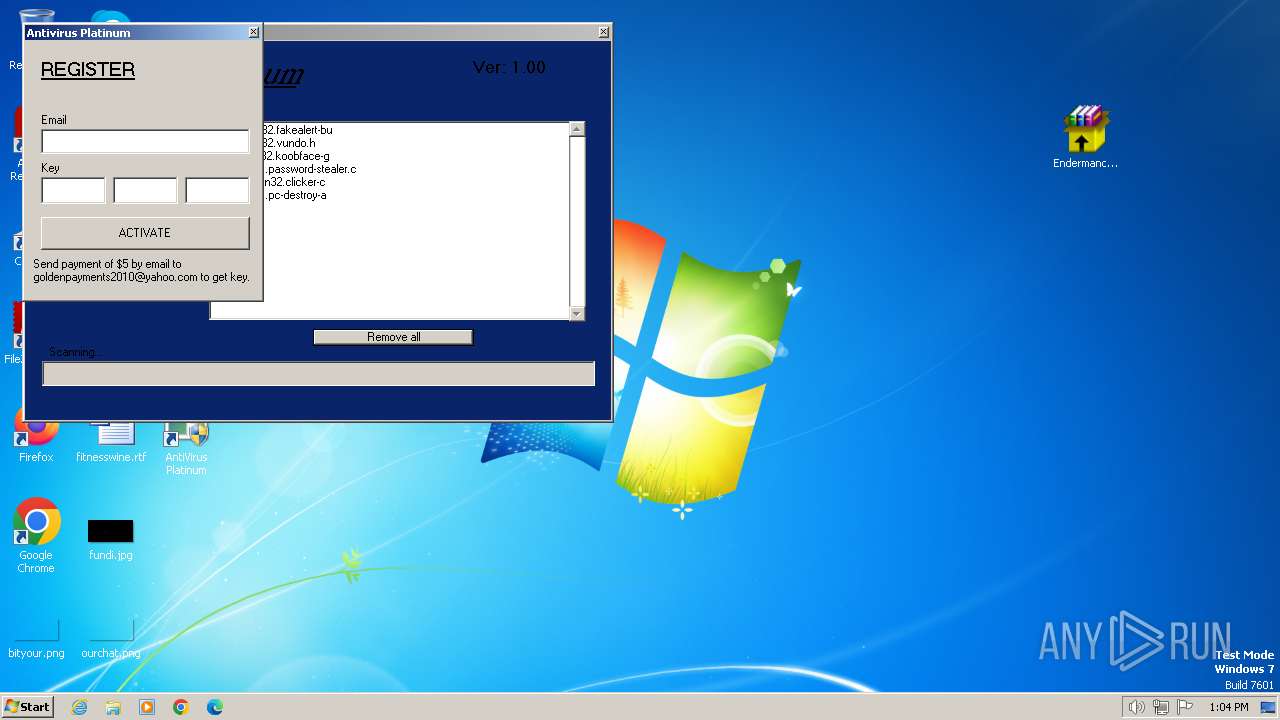Select the fundi.jpg desktop file
The width and height of the screenshot is (1280, 720).
pyautogui.click(x=111, y=540)
